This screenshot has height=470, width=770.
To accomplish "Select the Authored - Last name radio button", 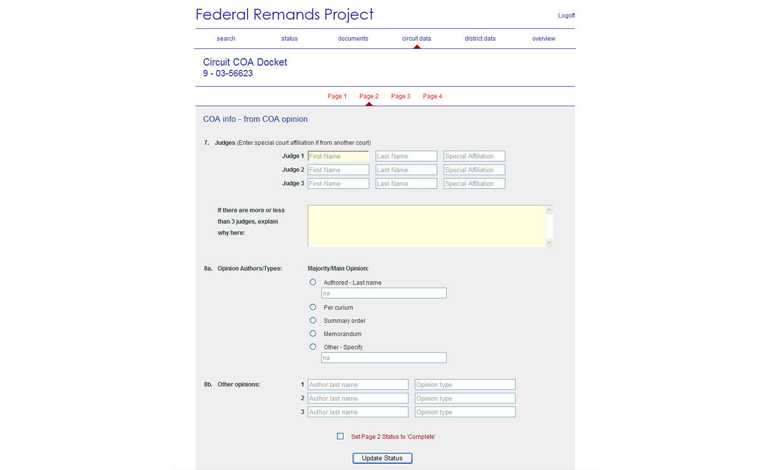I will click(313, 282).
